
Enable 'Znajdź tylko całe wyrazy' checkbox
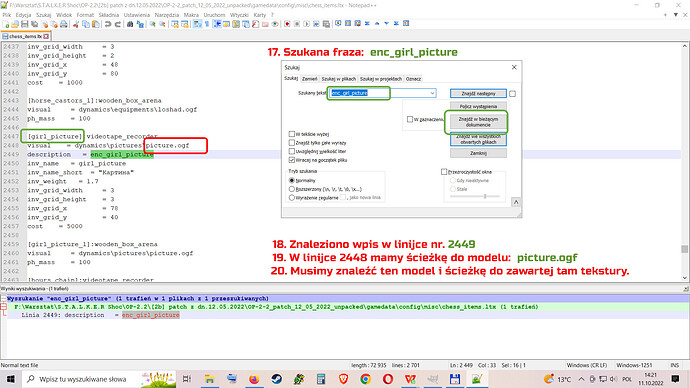[x=292, y=143]
